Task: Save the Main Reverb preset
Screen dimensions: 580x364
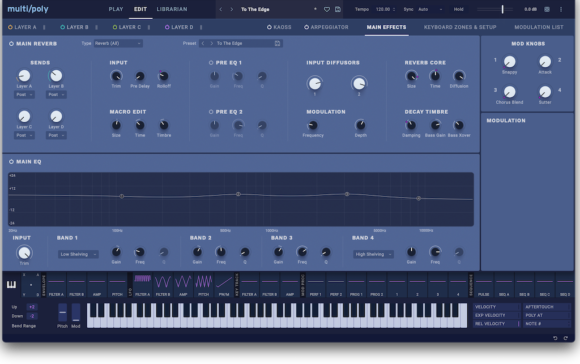Action: [277, 43]
